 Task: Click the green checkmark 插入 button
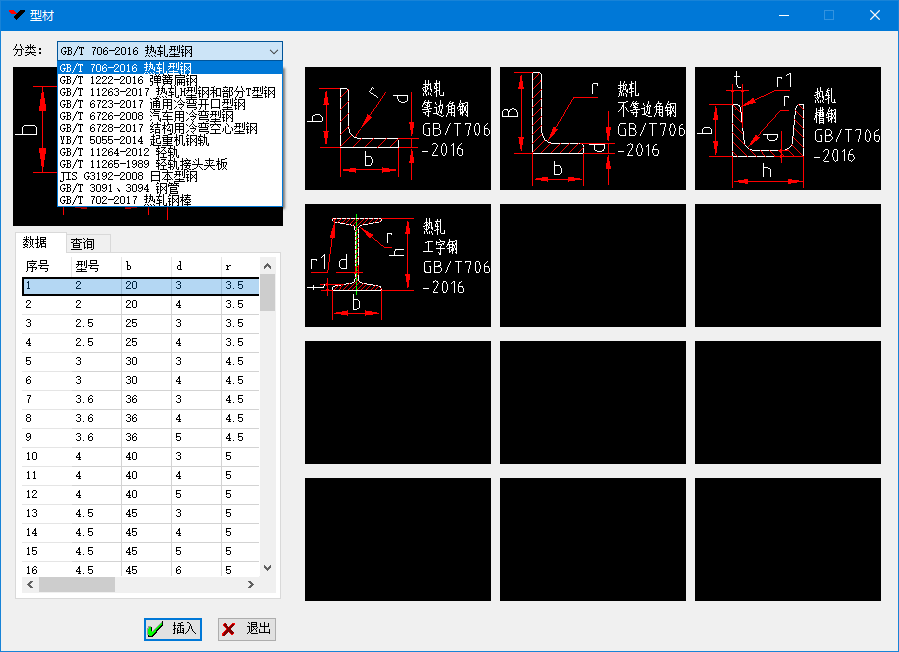(x=173, y=629)
